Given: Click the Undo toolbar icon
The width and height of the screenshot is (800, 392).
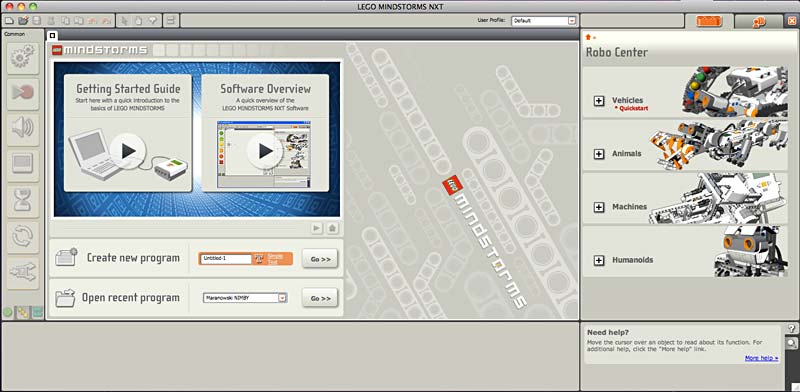Looking at the screenshot, I should (92, 21).
